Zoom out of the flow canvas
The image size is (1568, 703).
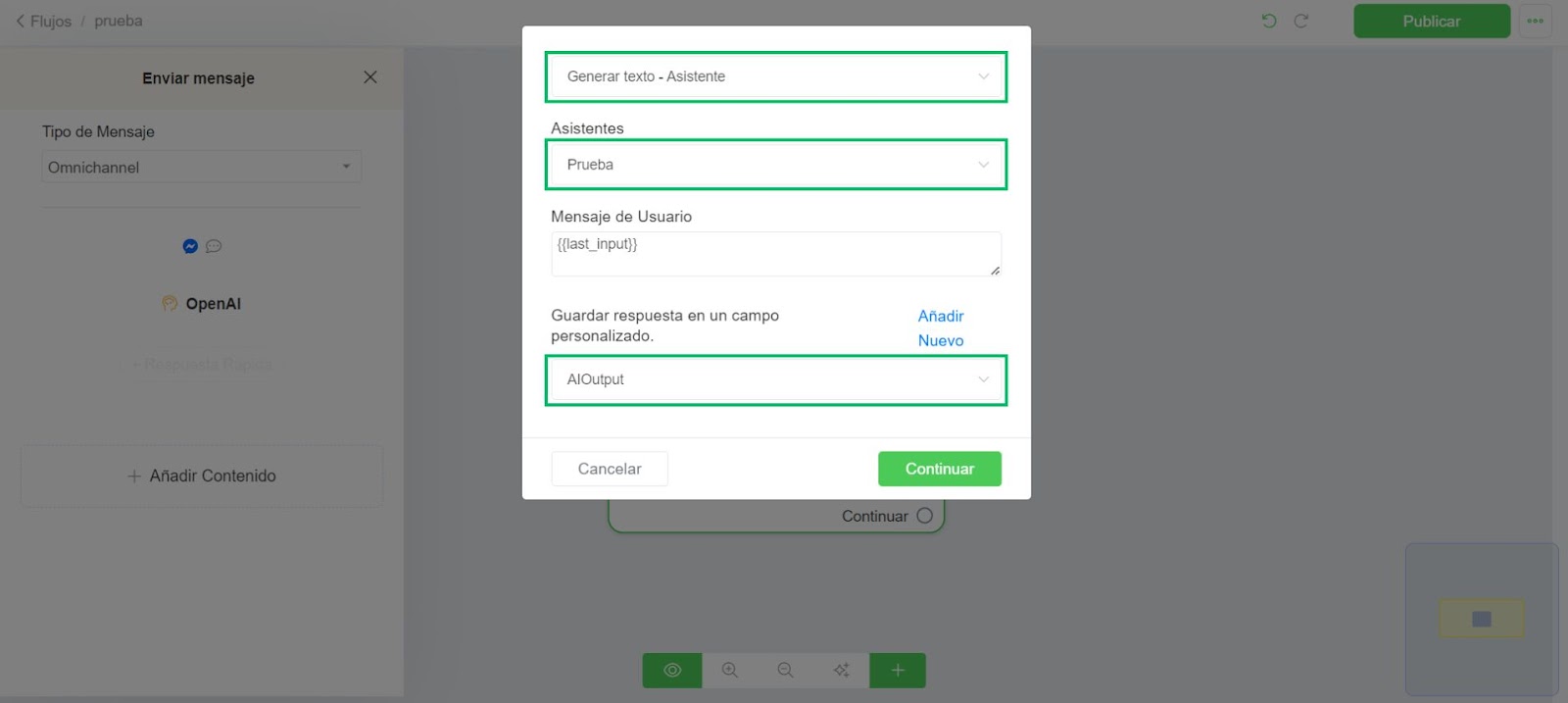[x=785, y=671]
